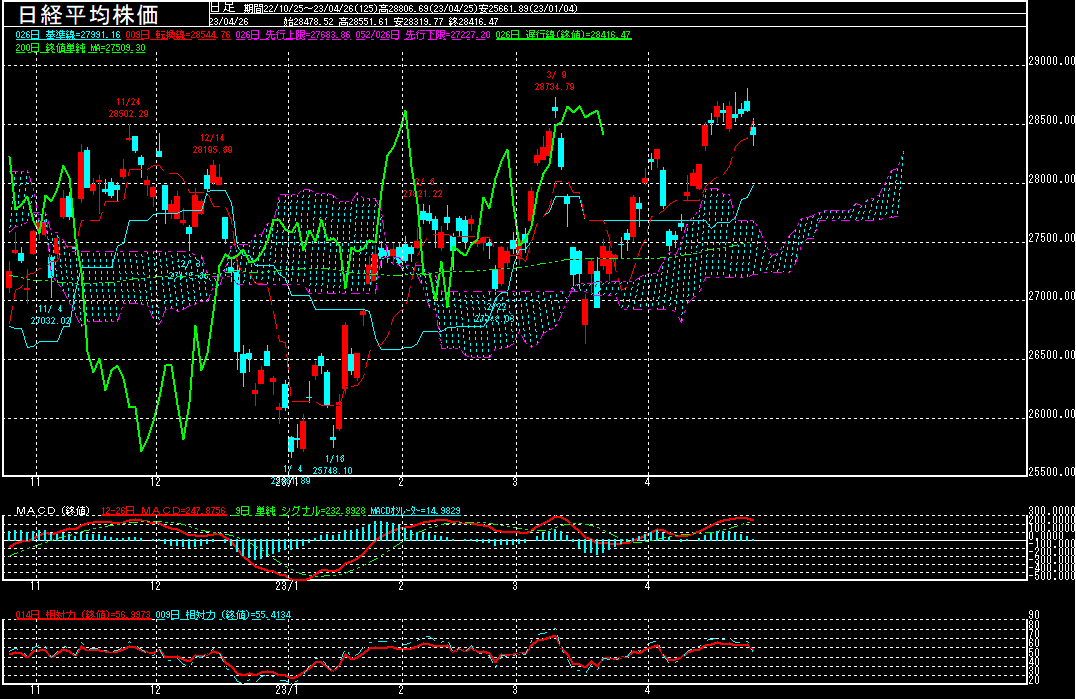
Task: Click the 期間22/10/25～23/04/26(125) period text
Action: tap(311, 8)
